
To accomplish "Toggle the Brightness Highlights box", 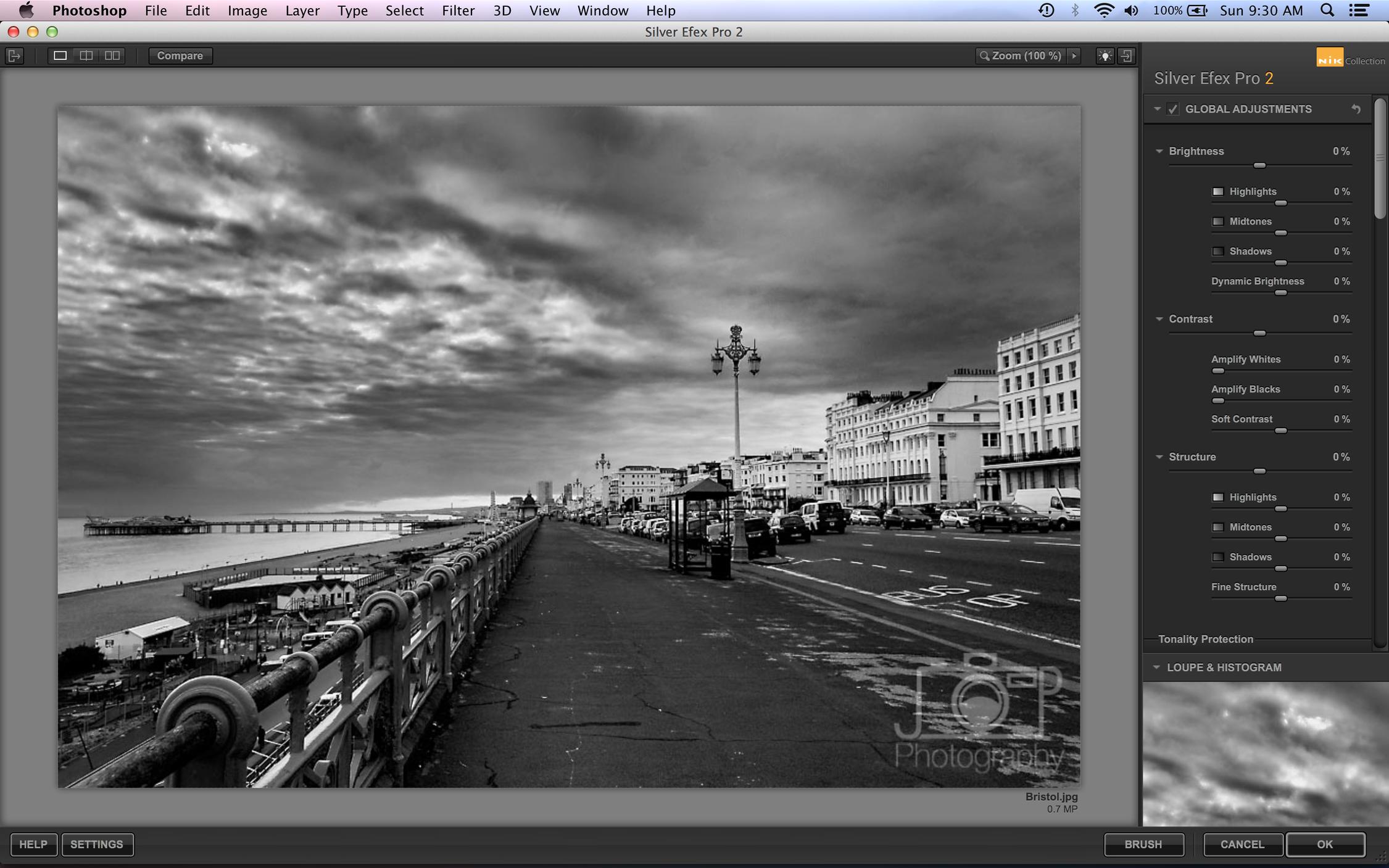I will (1217, 192).
